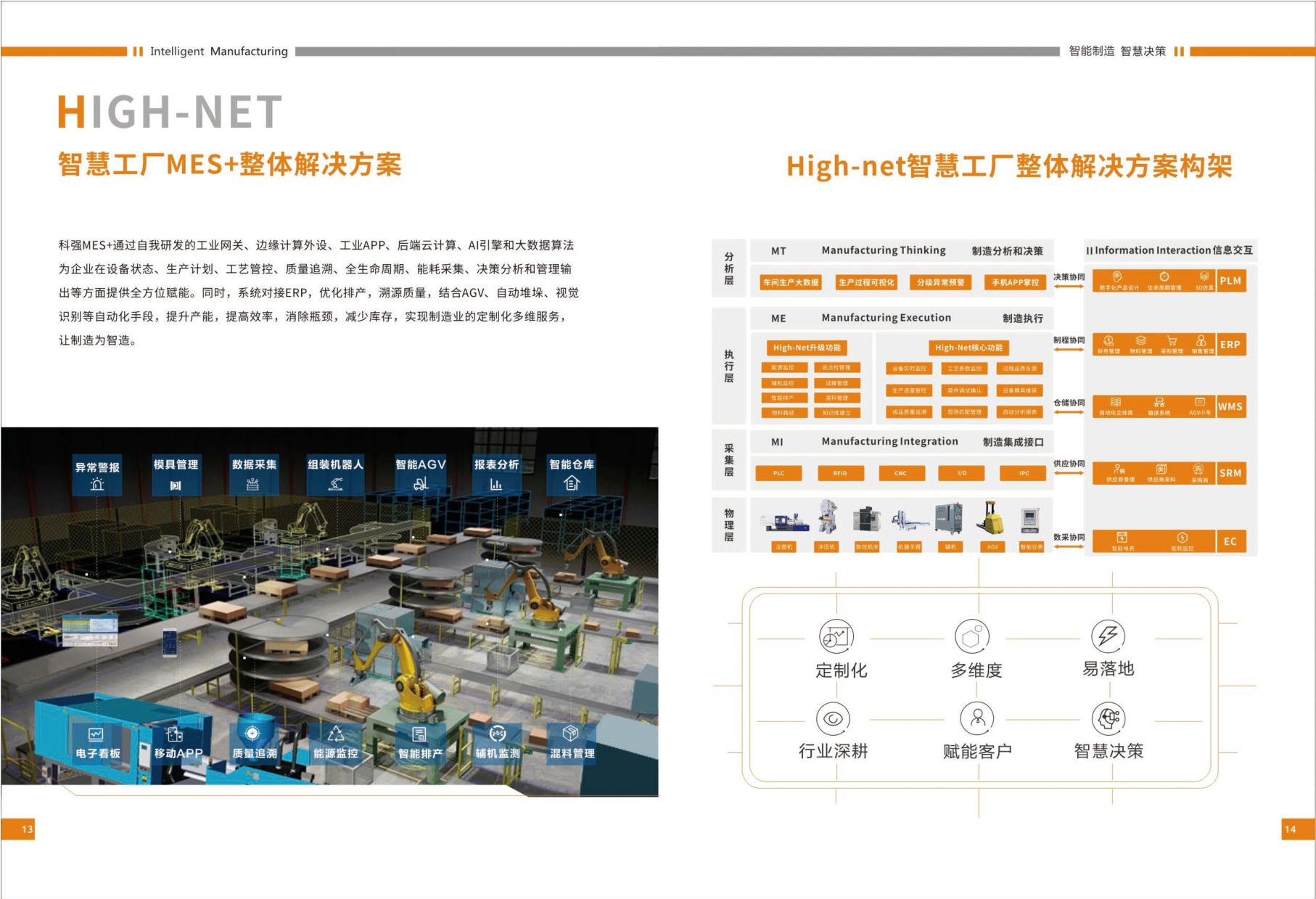Click the High-Net核心功能 header
The width and height of the screenshot is (1316, 899).
coord(969,348)
